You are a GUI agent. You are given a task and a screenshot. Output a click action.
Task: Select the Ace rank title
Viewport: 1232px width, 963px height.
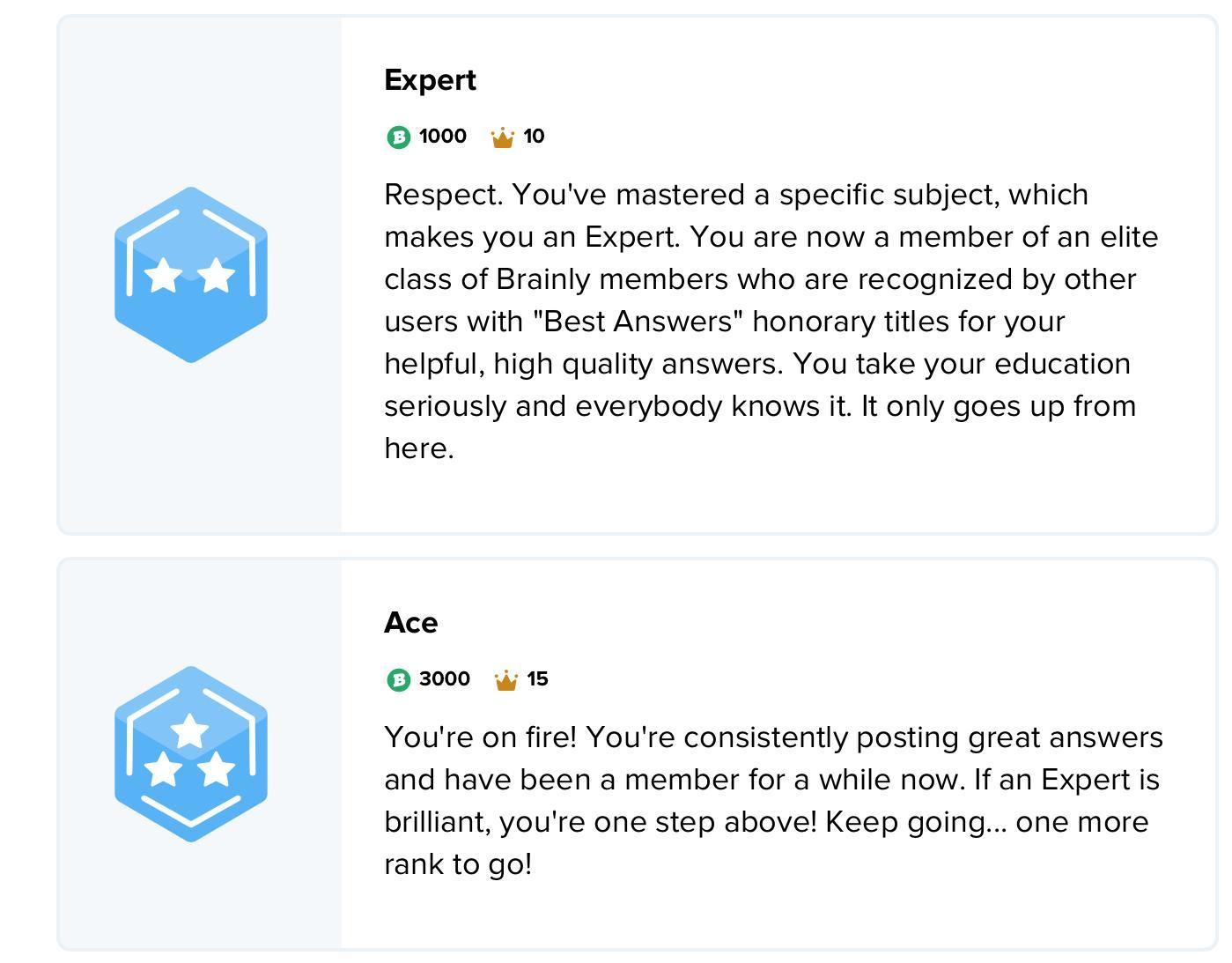click(x=410, y=623)
